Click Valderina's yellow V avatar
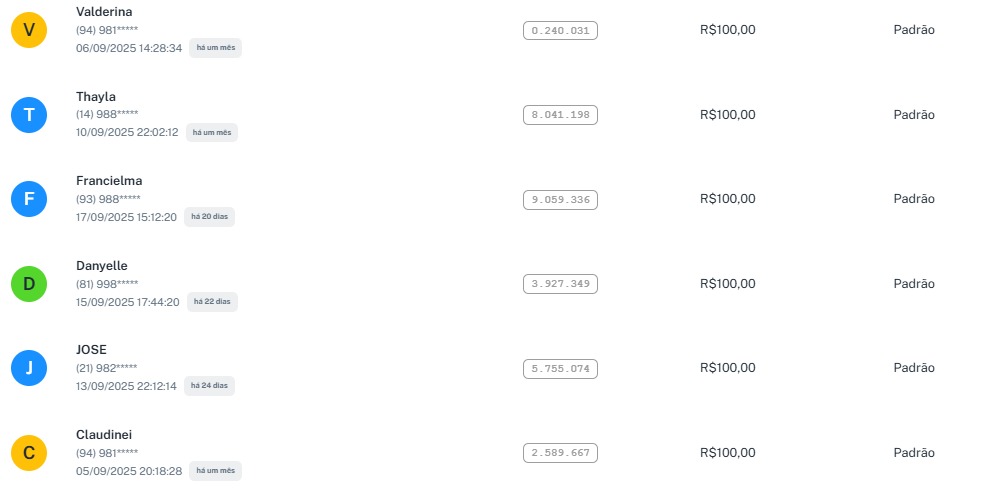 pyautogui.click(x=29, y=31)
